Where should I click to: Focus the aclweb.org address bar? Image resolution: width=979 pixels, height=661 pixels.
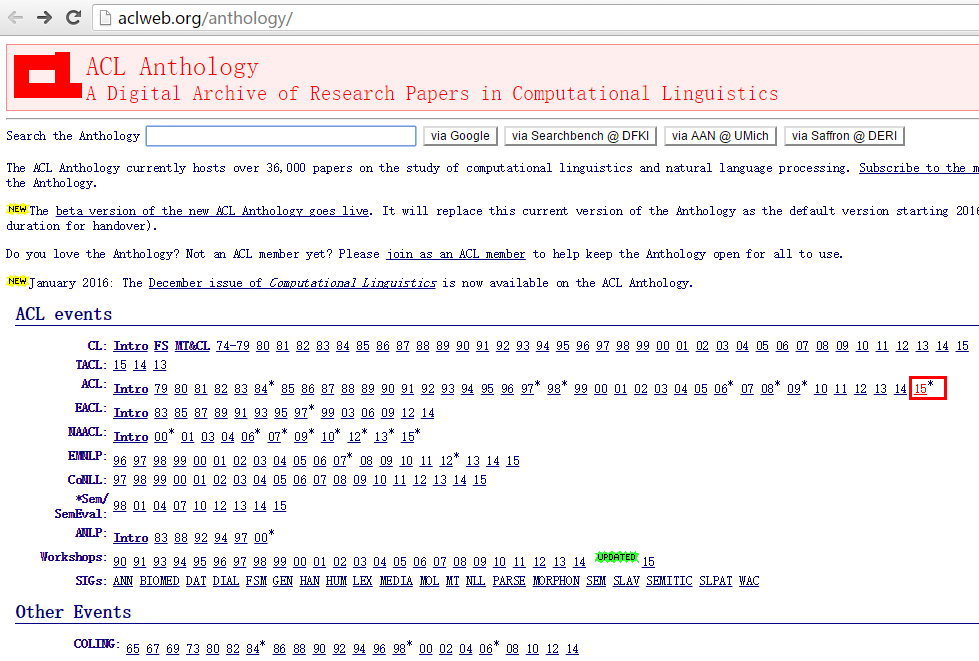[537, 18]
